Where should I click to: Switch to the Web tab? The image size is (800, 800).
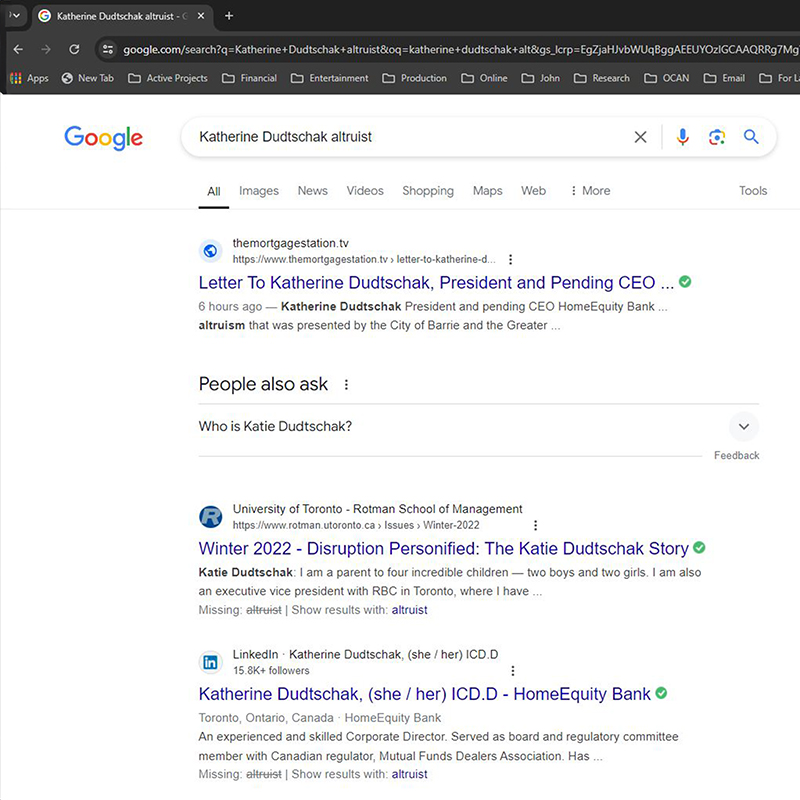coord(533,191)
